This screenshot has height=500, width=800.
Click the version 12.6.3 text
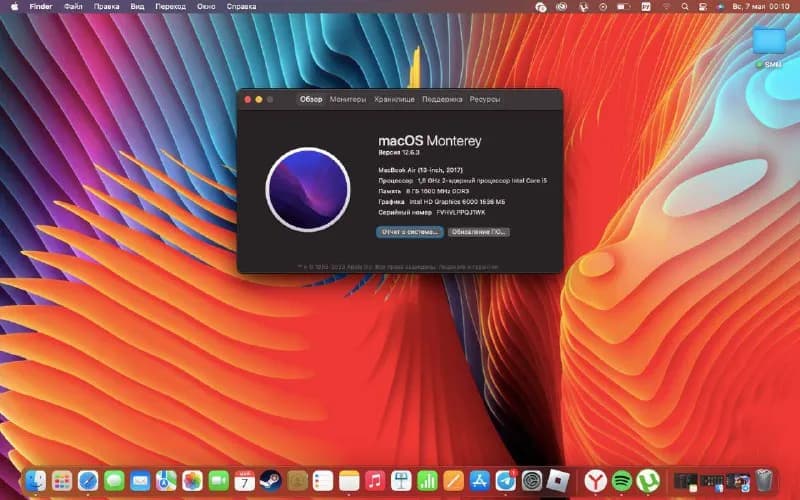click(399, 153)
